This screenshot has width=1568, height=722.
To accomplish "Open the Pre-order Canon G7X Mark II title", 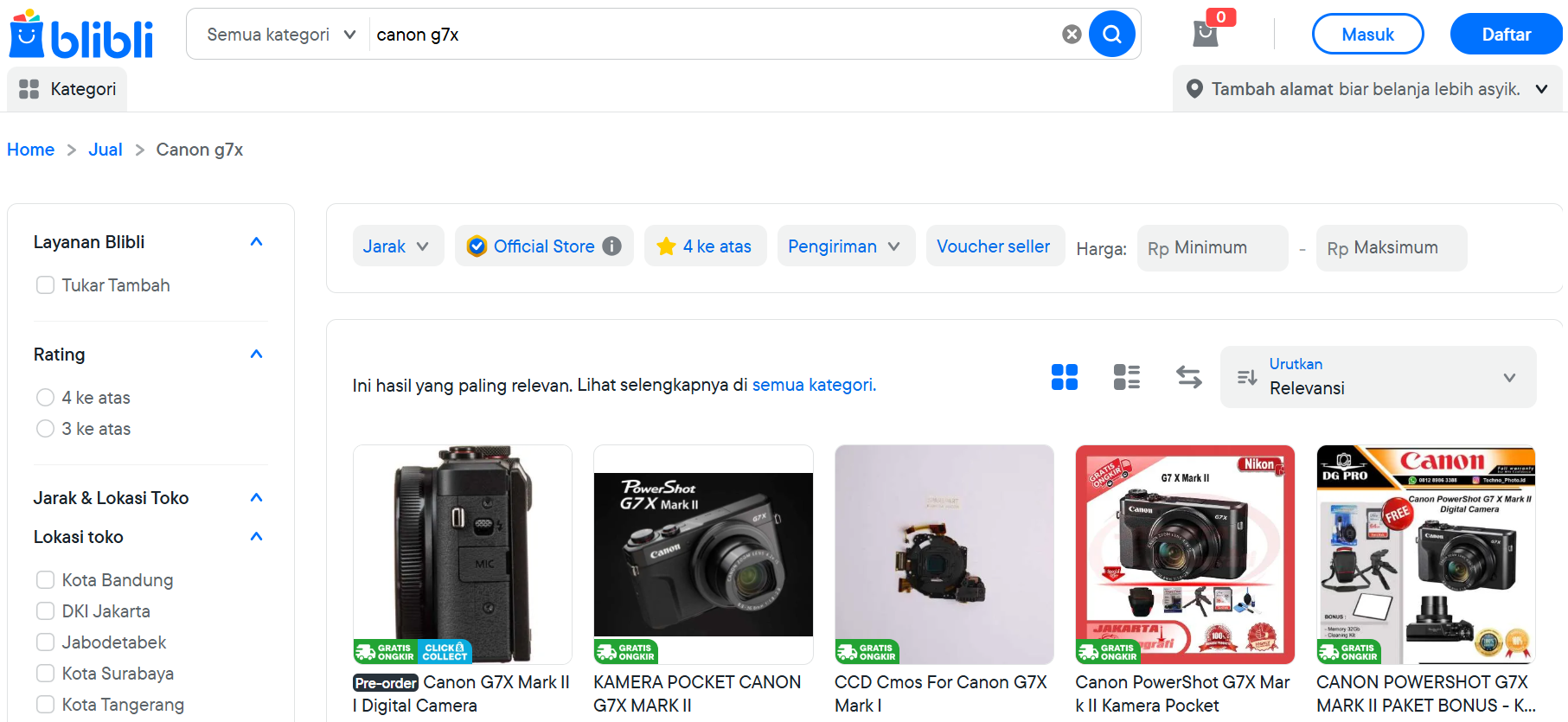I will click(x=462, y=694).
